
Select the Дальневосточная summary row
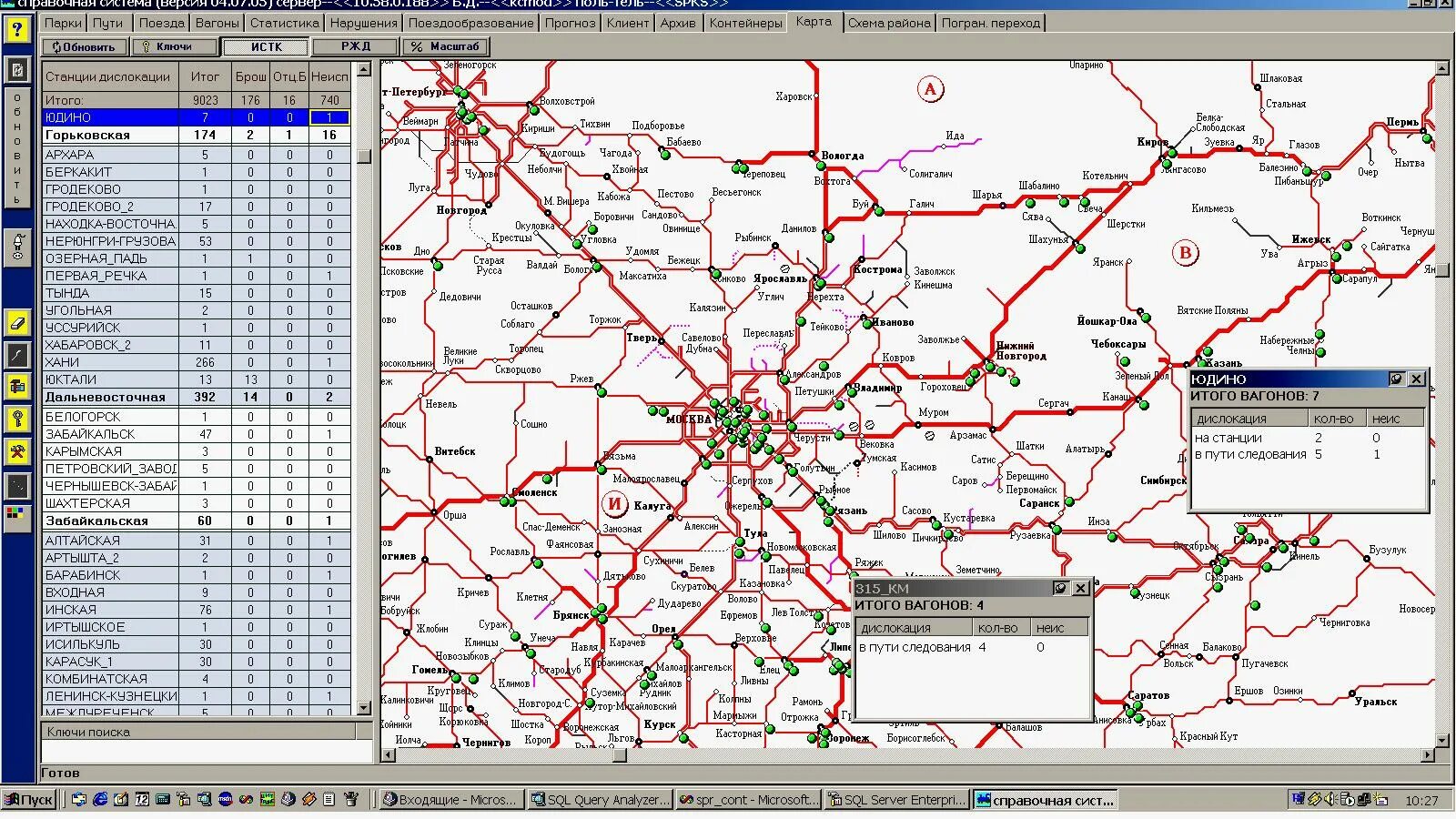(x=196, y=397)
